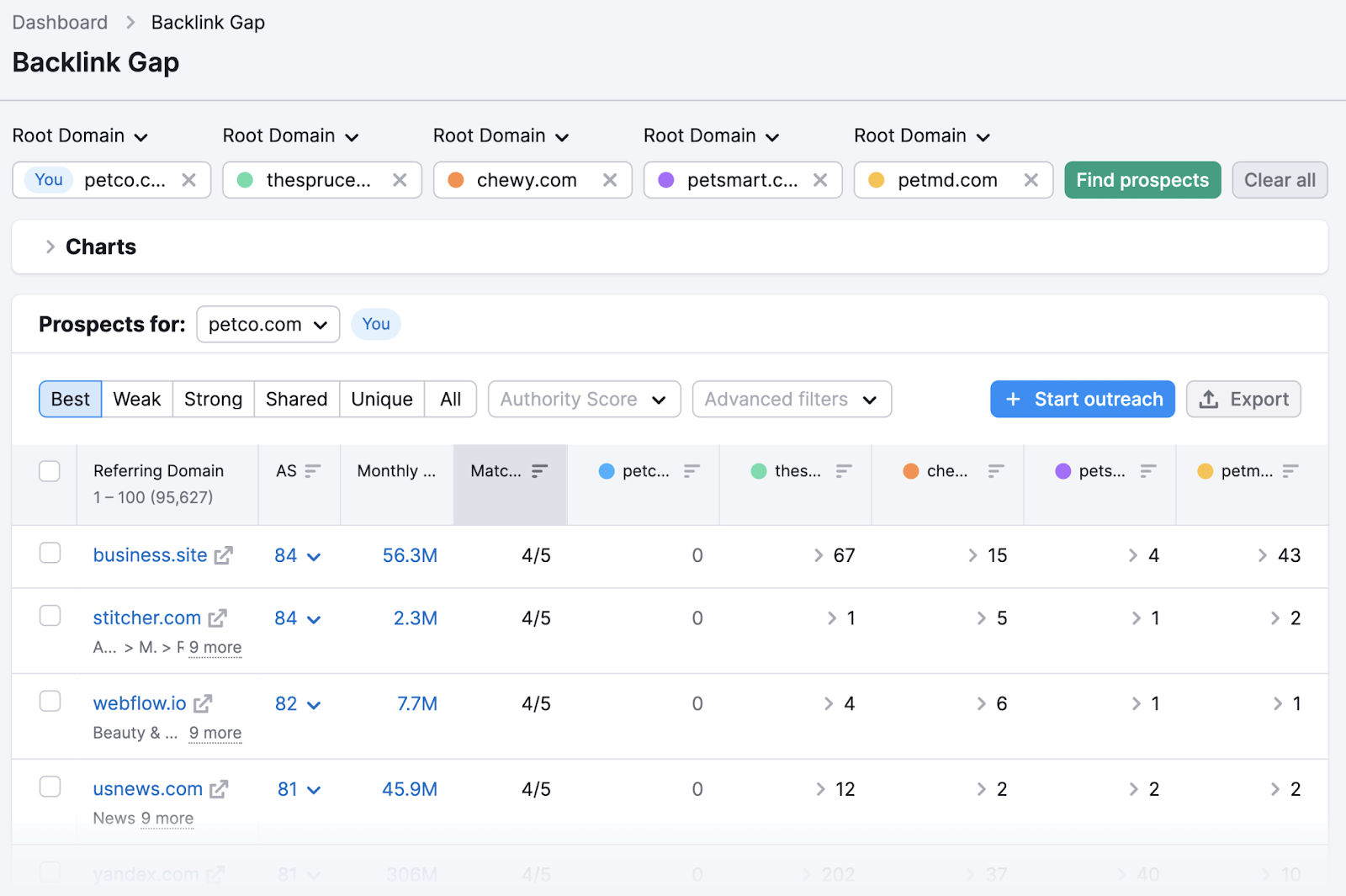Screen dimensions: 1346x896
Task: Click the external link icon beside stitcher.com
Action: pyautogui.click(x=217, y=617)
